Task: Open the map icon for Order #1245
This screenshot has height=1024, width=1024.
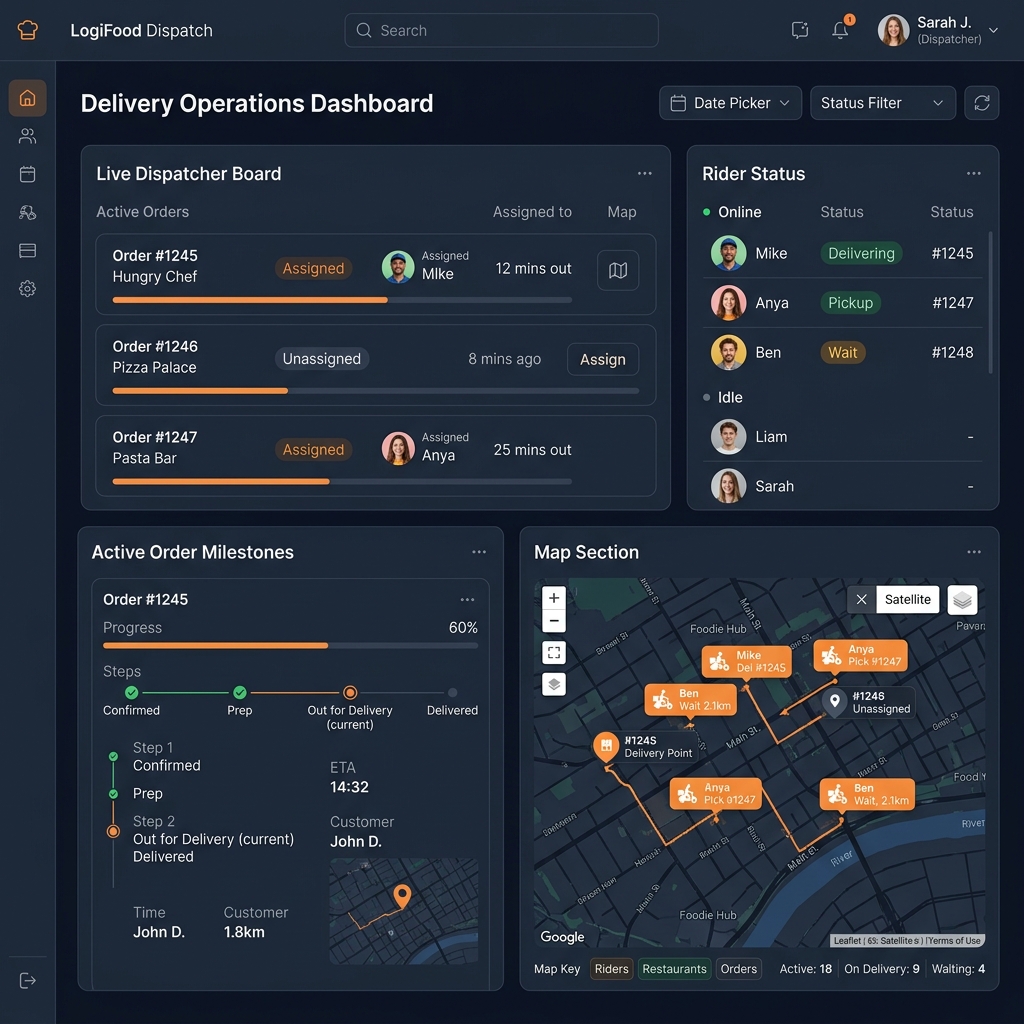Action: (x=618, y=270)
